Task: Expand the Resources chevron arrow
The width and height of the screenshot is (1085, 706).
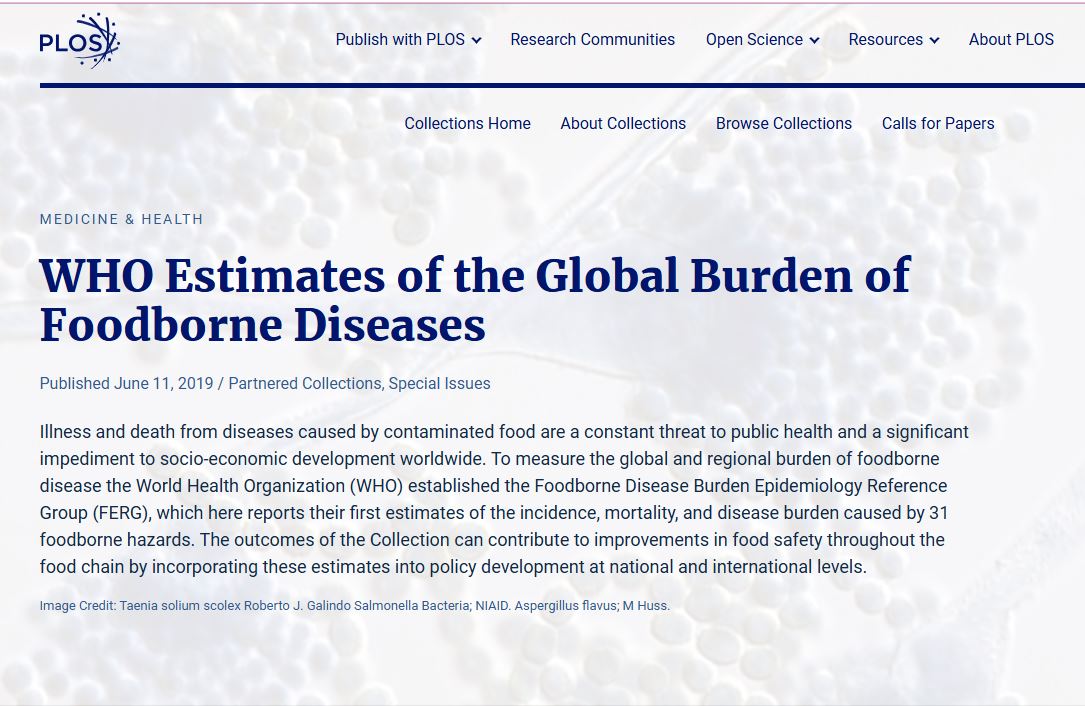Action: pyautogui.click(x=934, y=41)
